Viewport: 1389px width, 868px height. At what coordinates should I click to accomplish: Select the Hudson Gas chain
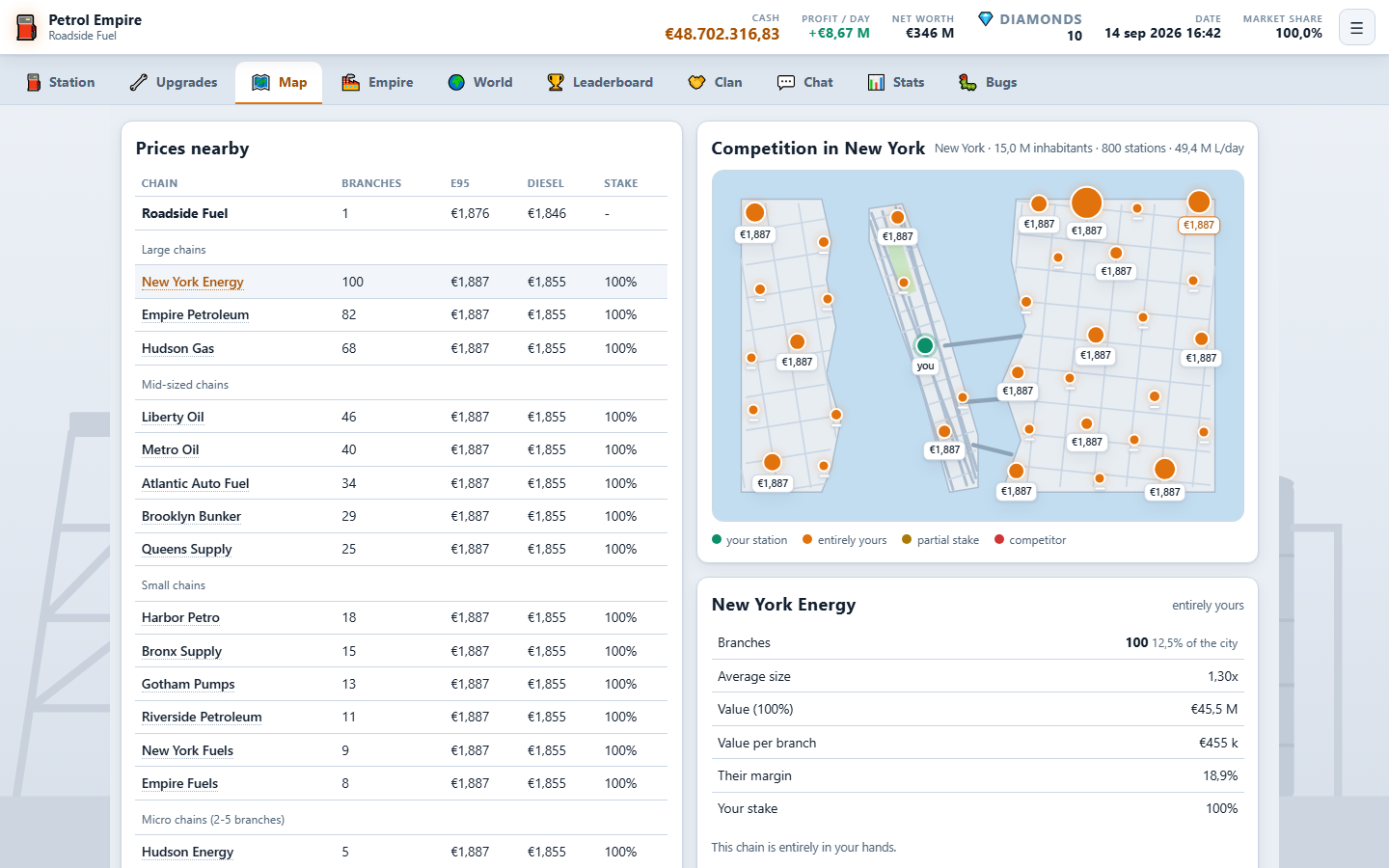click(177, 348)
